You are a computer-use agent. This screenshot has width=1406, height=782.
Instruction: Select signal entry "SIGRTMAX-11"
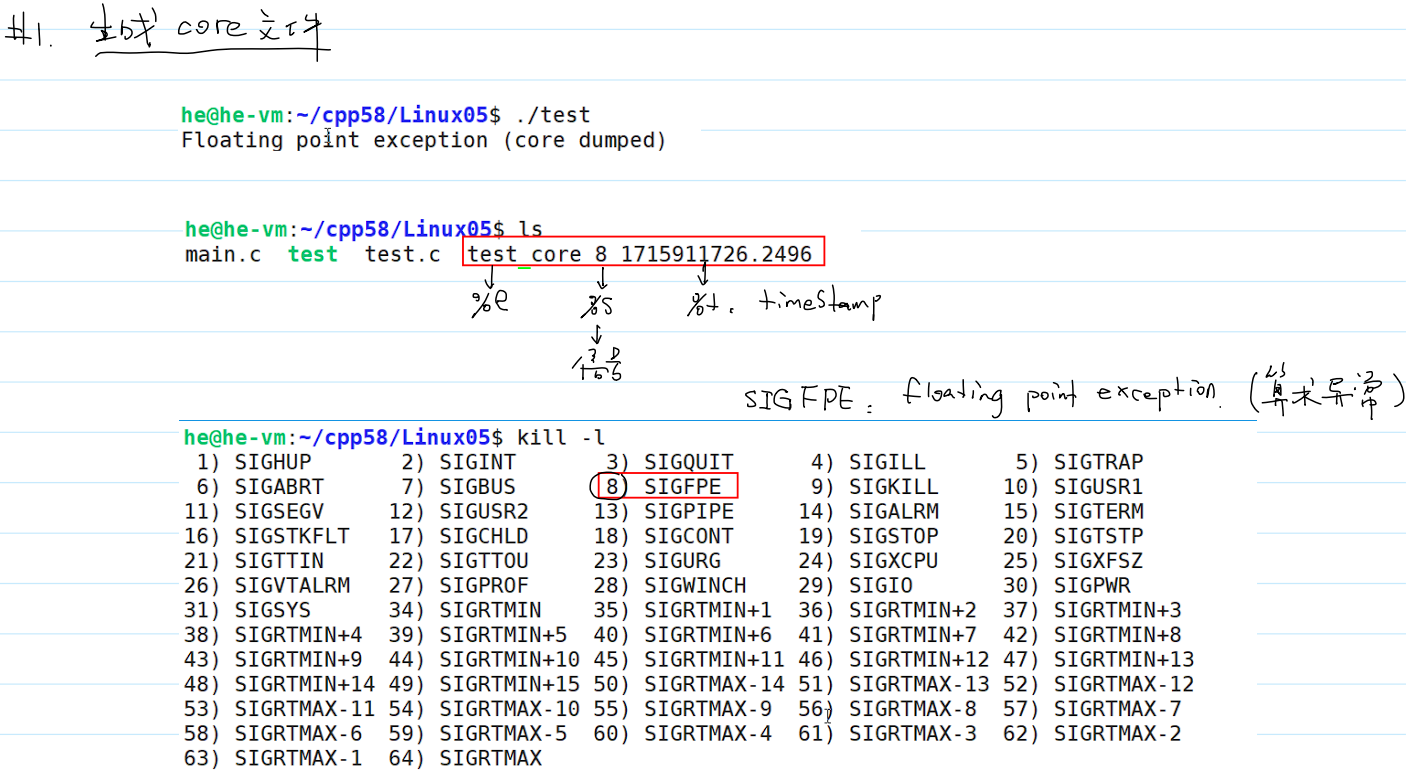305,709
